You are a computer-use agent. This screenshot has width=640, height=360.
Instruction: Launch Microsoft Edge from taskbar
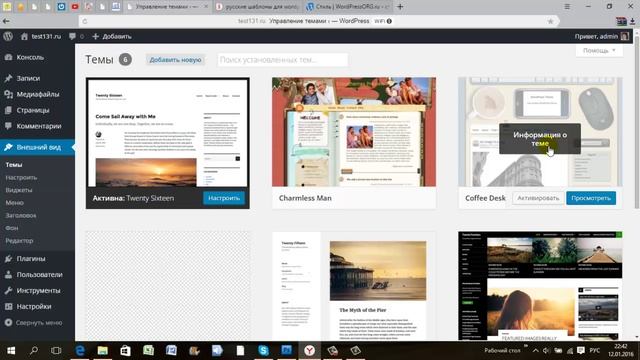click(80, 351)
